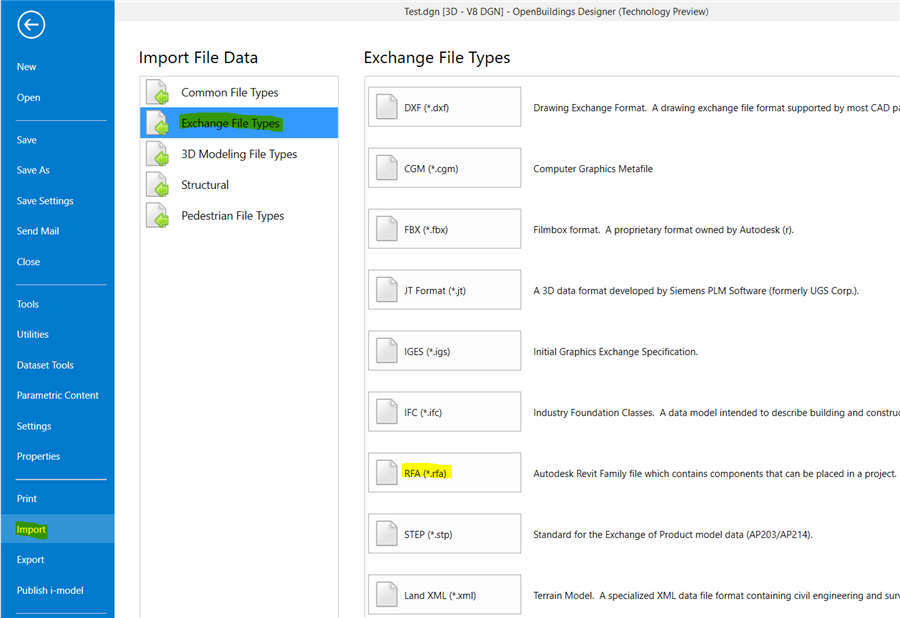Click the Structural category page icon
Screen dimensions: 900x618
point(157,185)
